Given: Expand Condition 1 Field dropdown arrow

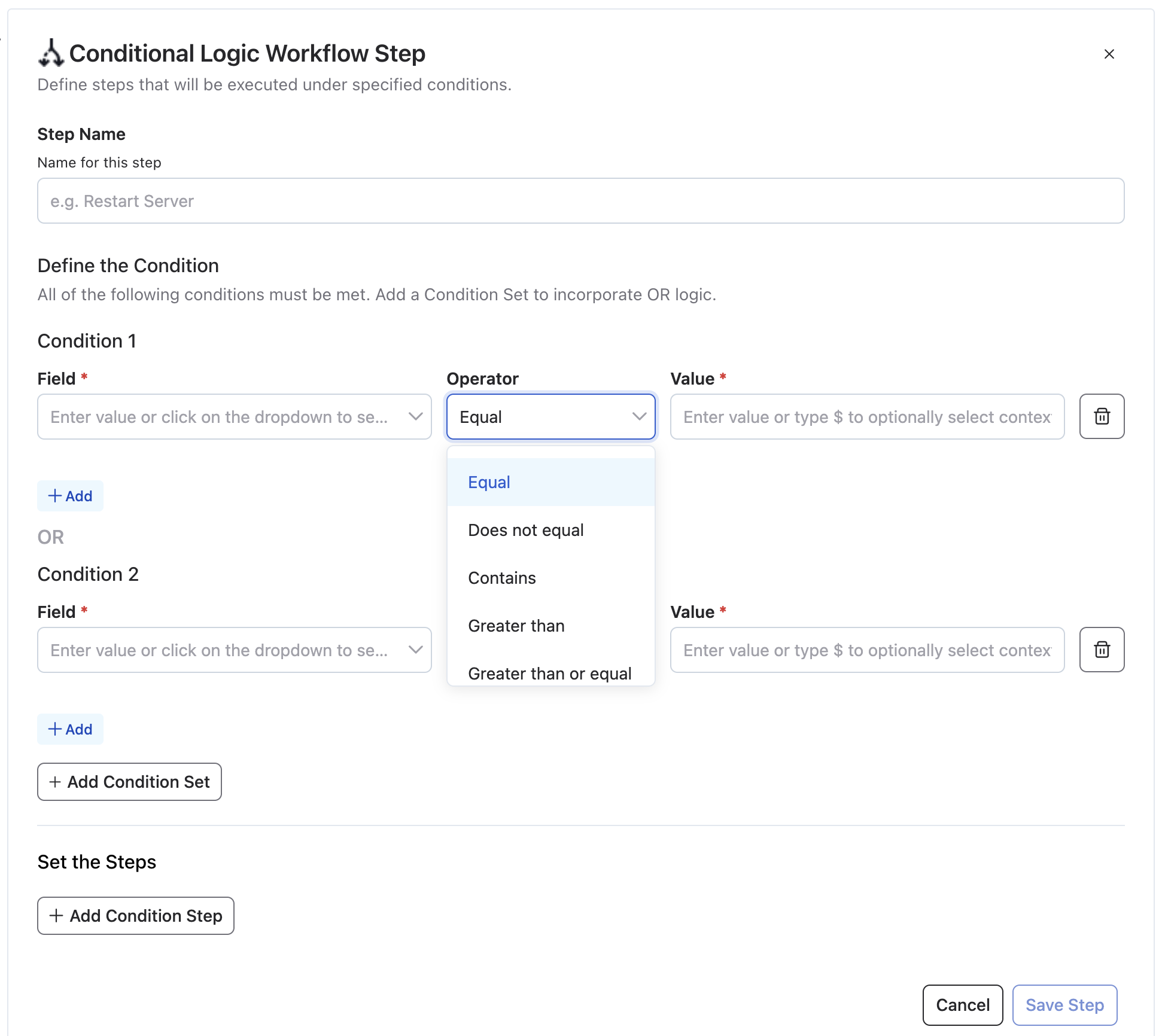Looking at the screenshot, I should point(415,416).
